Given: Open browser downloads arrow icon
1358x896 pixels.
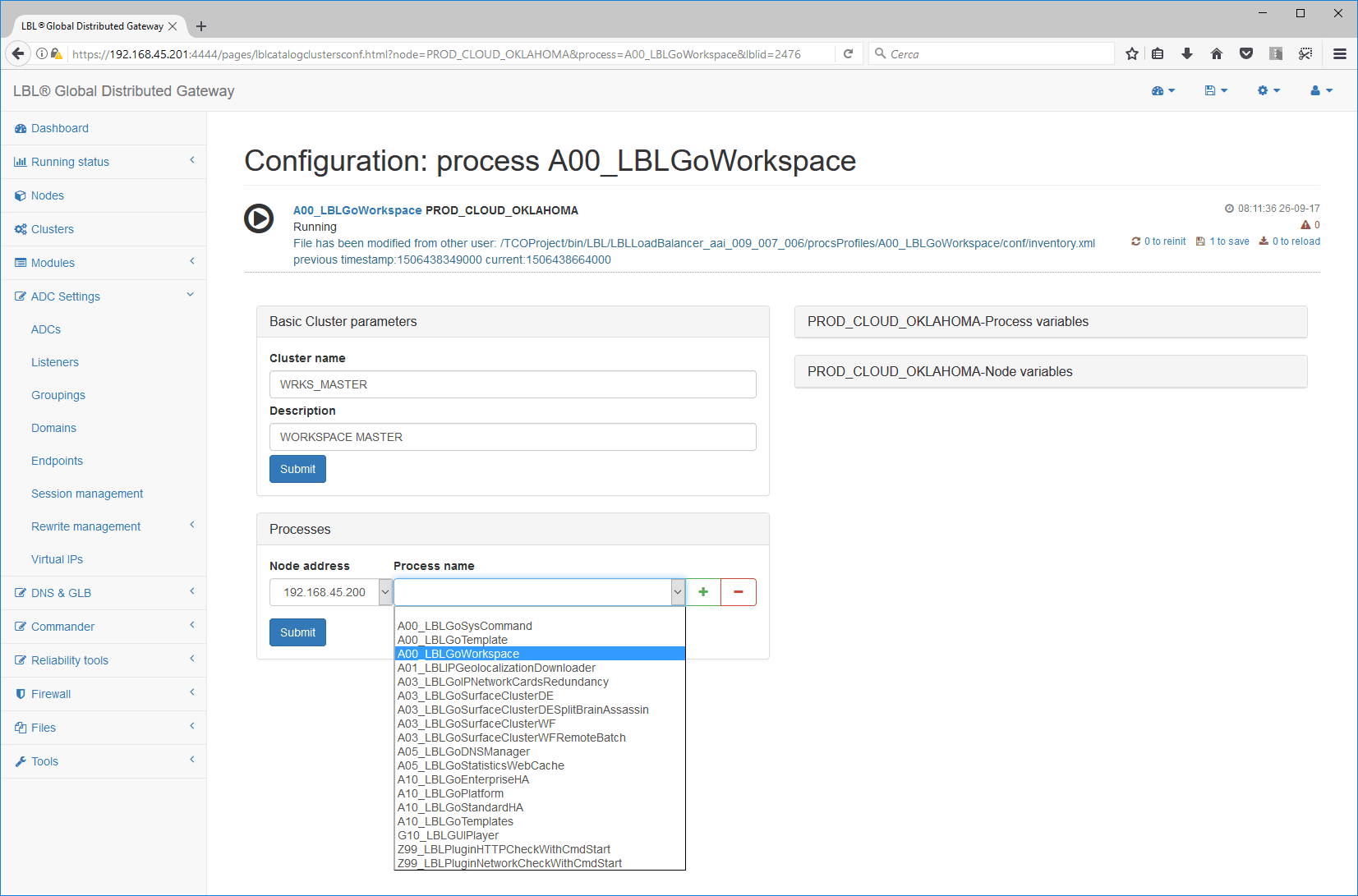Looking at the screenshot, I should pyautogui.click(x=1187, y=53).
